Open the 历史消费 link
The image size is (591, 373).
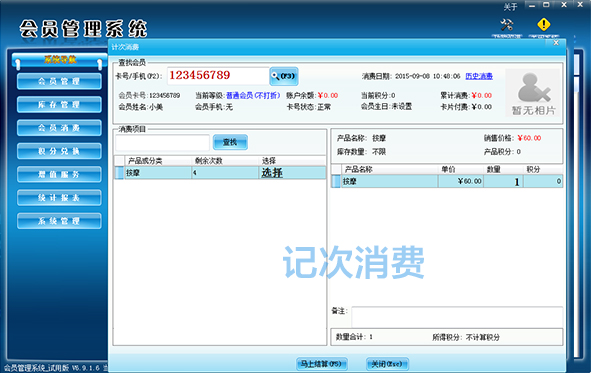point(479,76)
